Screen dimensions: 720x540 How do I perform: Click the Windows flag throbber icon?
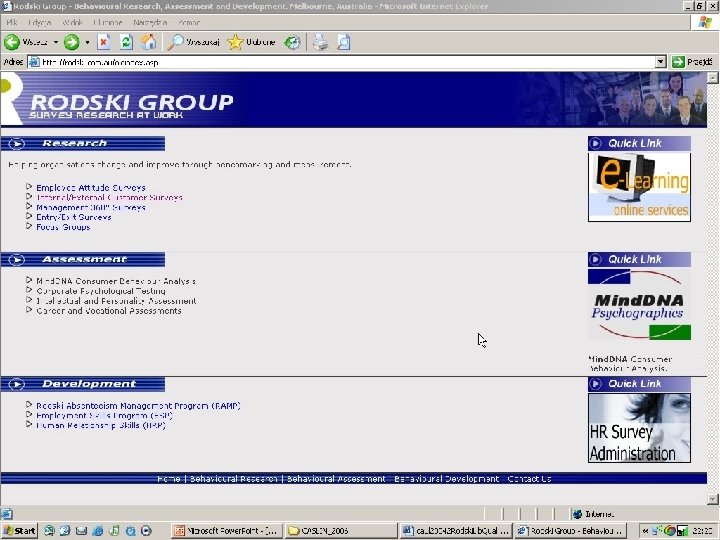[x=705, y=22]
